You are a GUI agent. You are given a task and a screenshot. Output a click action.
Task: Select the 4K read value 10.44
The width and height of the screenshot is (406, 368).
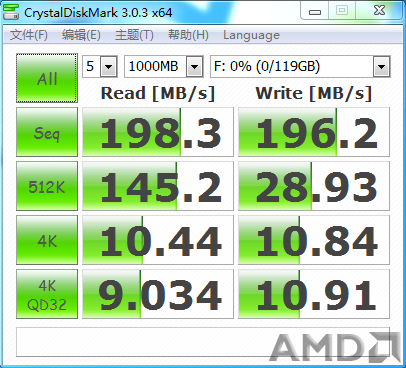[x=158, y=240]
